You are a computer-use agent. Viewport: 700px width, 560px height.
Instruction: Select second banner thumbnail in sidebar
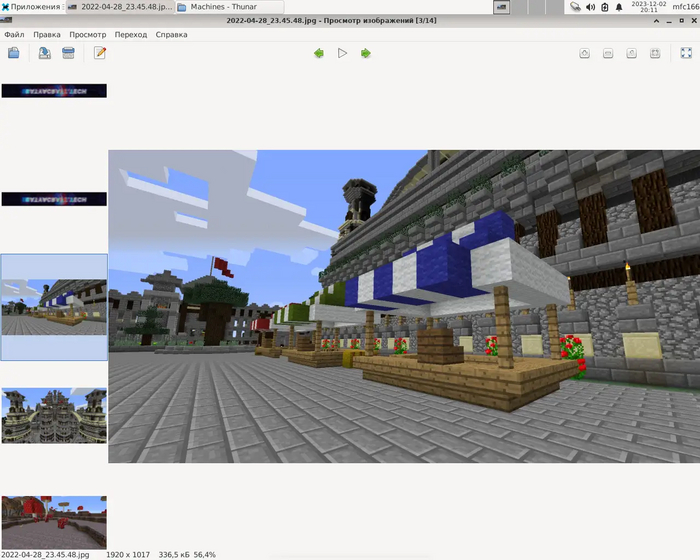click(x=54, y=199)
